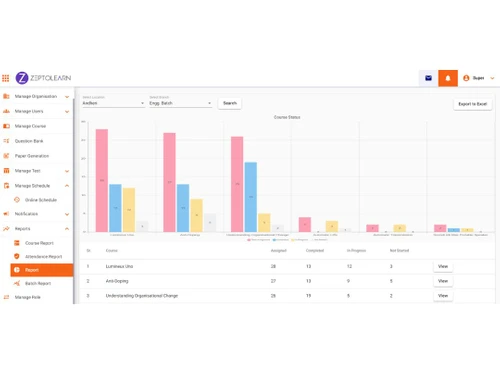Click the highlighted Report item icon
Screen dimensions: 500x375
click(17, 270)
